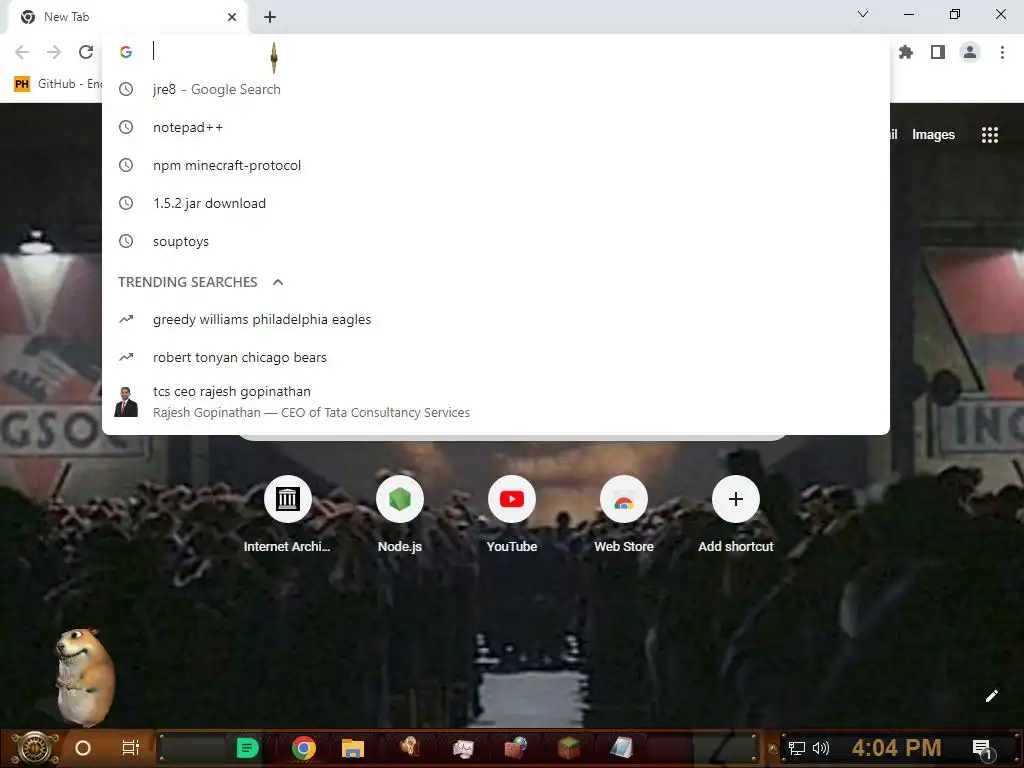This screenshot has width=1024, height=768.
Task: Reload the current page
Action: (x=86, y=52)
